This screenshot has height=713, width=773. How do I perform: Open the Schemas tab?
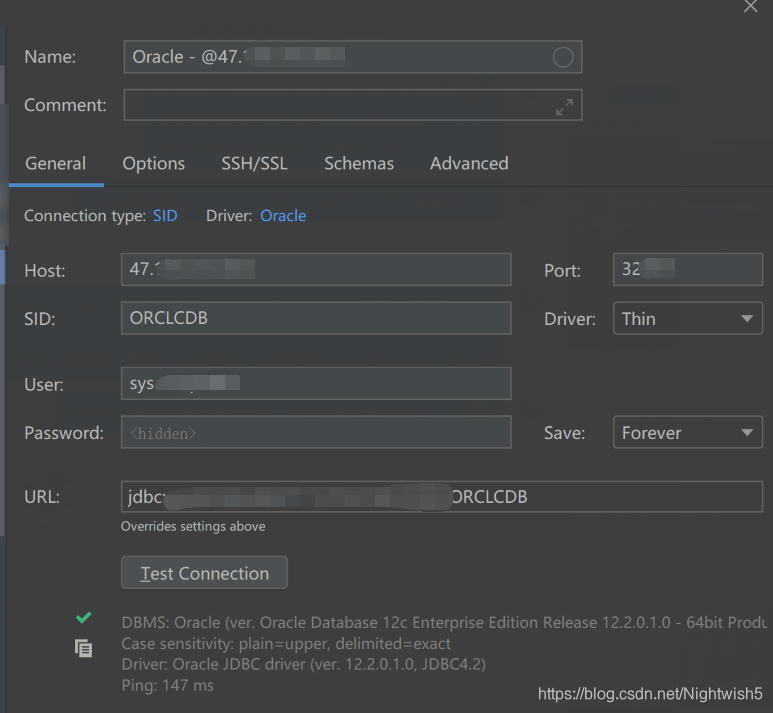pos(359,164)
